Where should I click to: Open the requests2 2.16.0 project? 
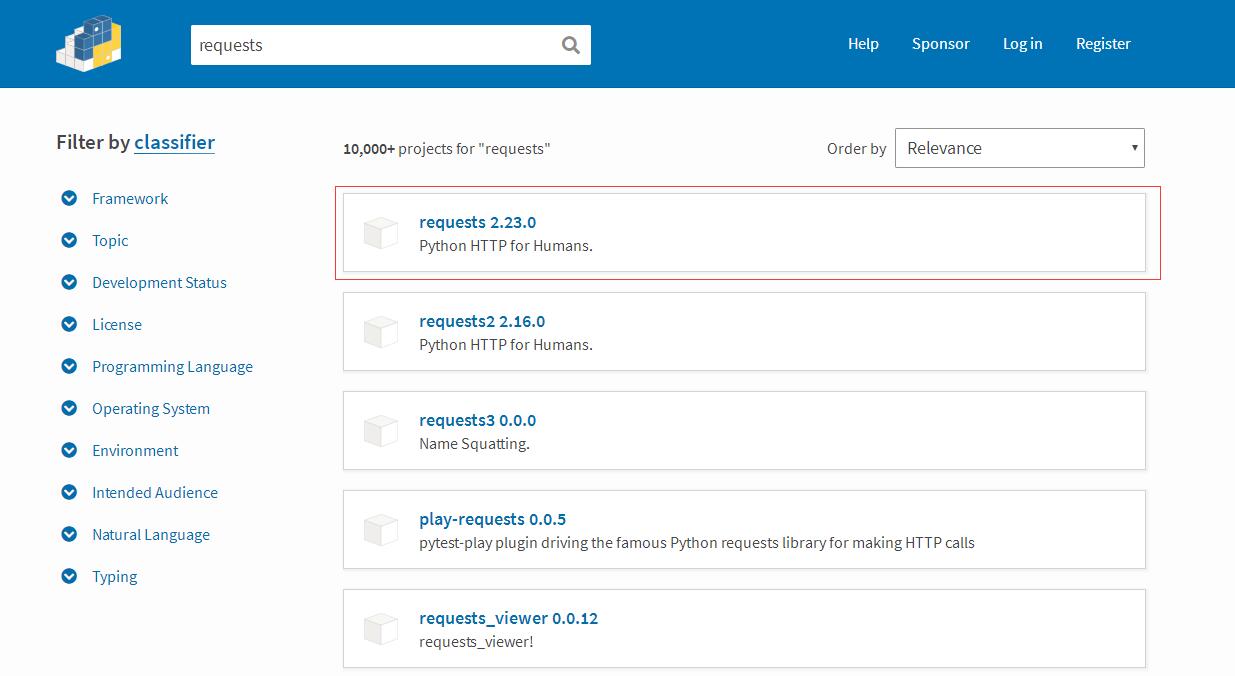(744, 331)
